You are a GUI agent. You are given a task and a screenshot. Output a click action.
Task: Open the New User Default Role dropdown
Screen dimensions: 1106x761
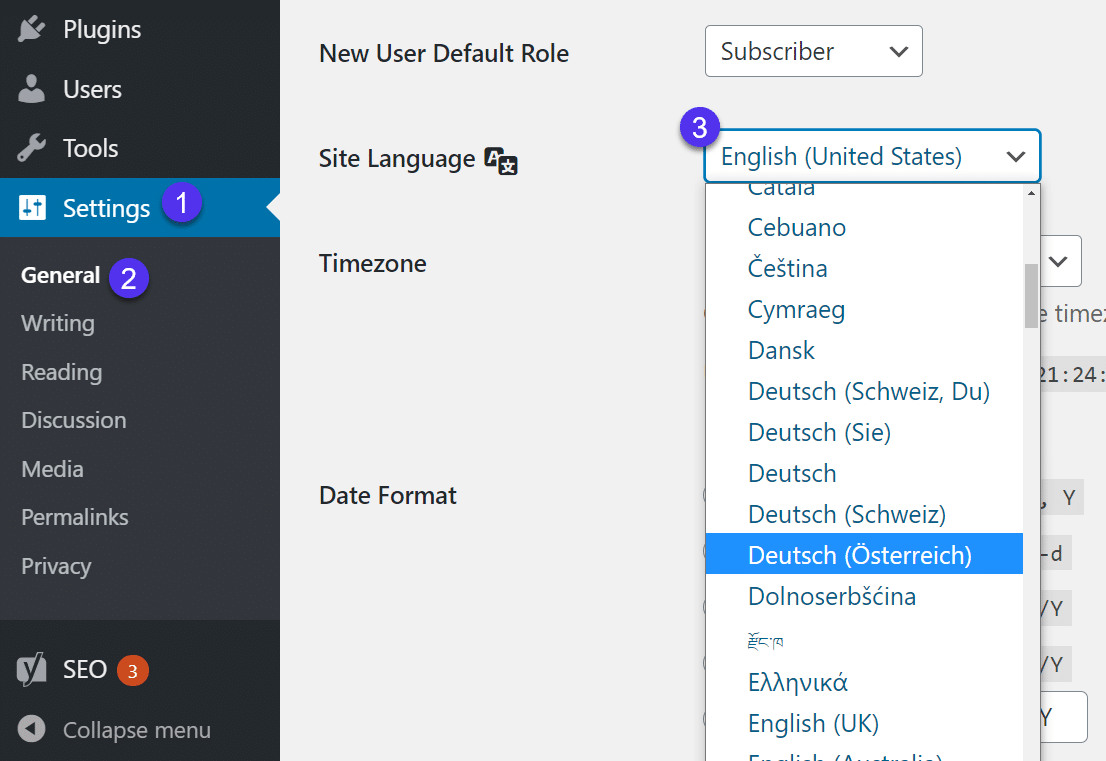pos(813,51)
